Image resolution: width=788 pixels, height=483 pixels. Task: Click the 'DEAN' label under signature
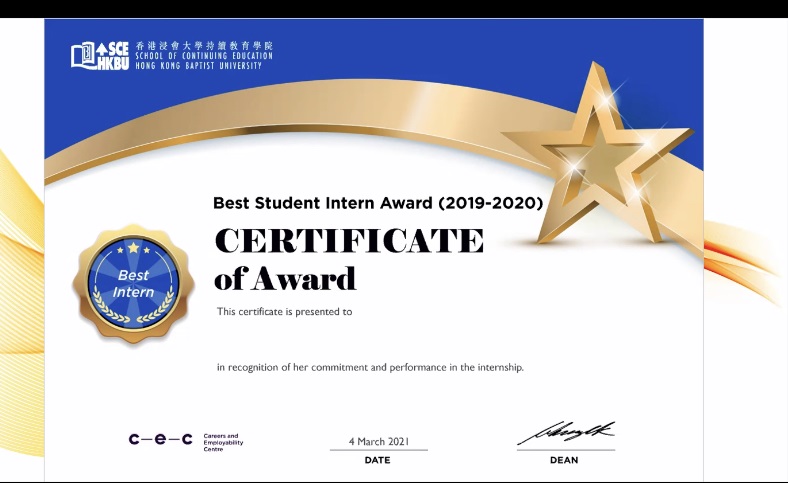pos(564,460)
